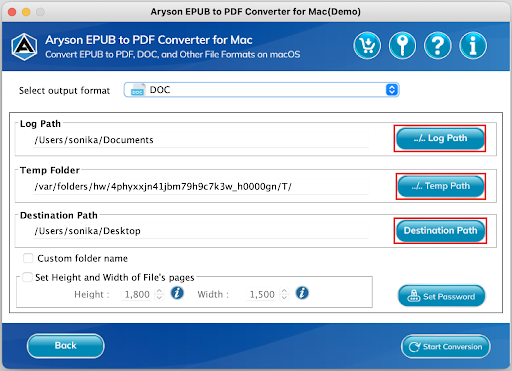Enable the Custom folder name checkbox
512x371 pixels.
click(28, 258)
